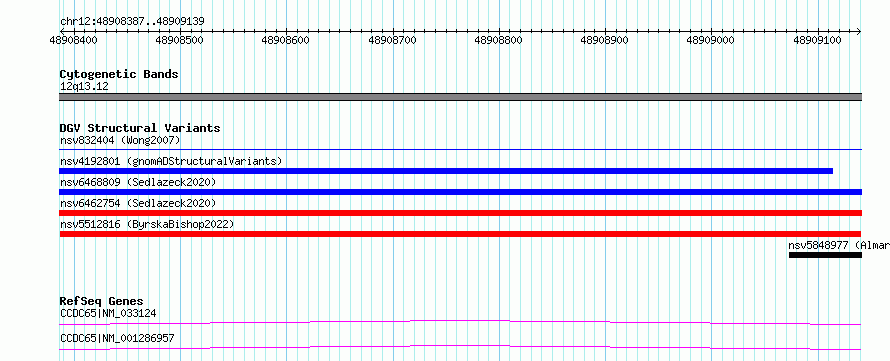Click the 12q13.12 band label

pyautogui.click(x=84, y=87)
